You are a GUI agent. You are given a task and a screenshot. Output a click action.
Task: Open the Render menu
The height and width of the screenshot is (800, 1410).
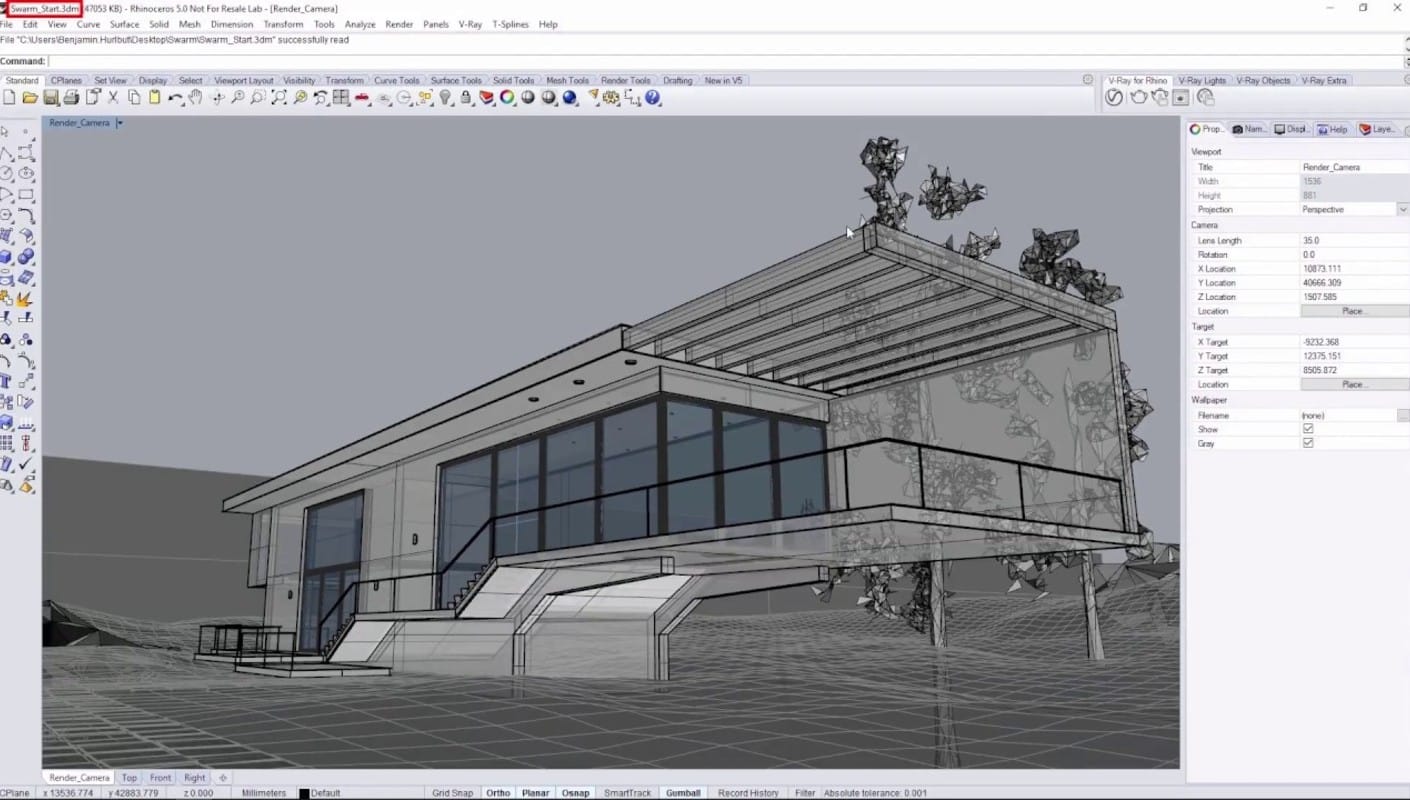coord(399,24)
